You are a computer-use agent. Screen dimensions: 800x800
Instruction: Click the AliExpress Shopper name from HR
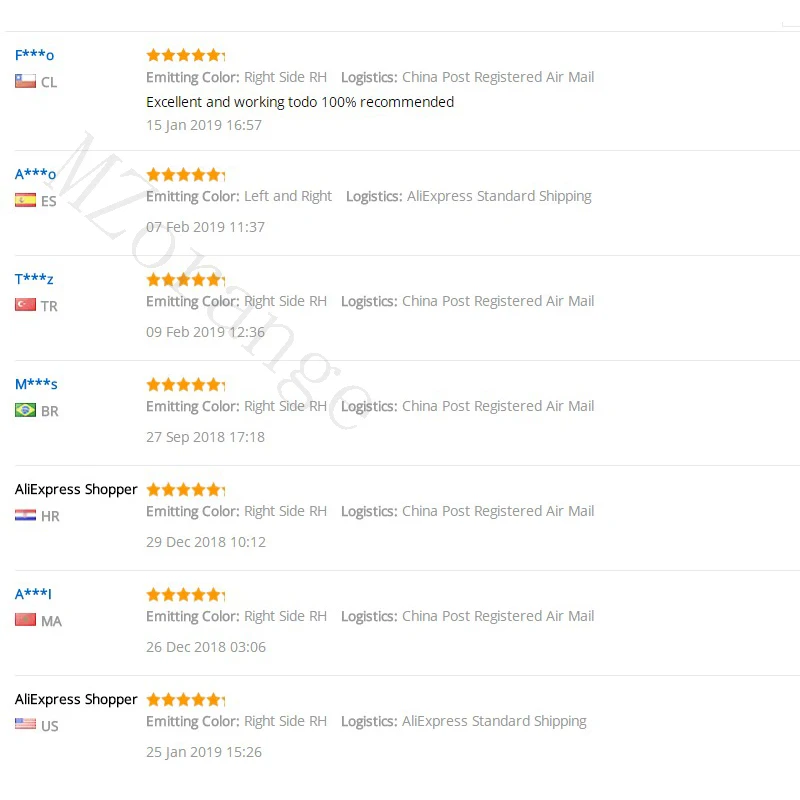click(76, 489)
